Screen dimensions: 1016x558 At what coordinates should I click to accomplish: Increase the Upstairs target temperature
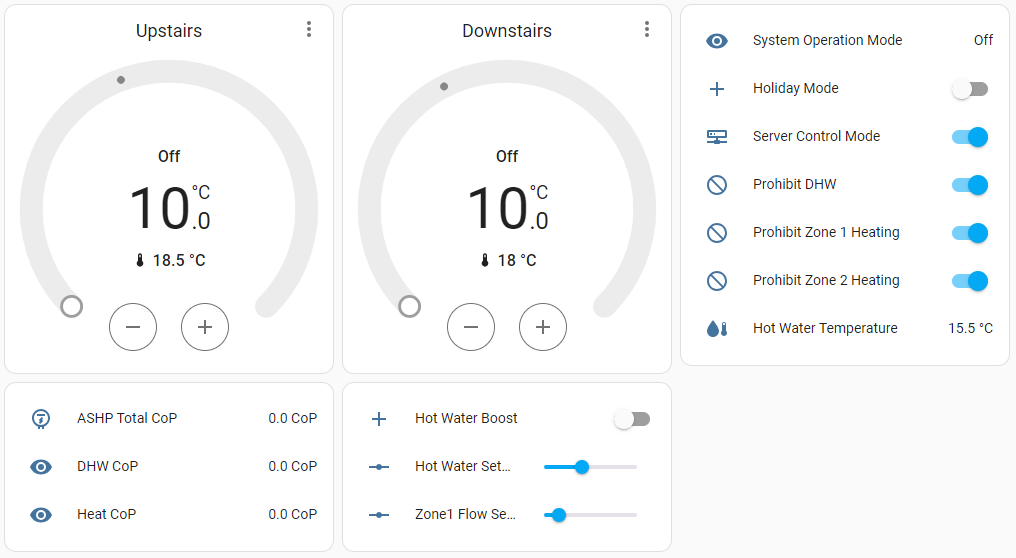point(205,327)
